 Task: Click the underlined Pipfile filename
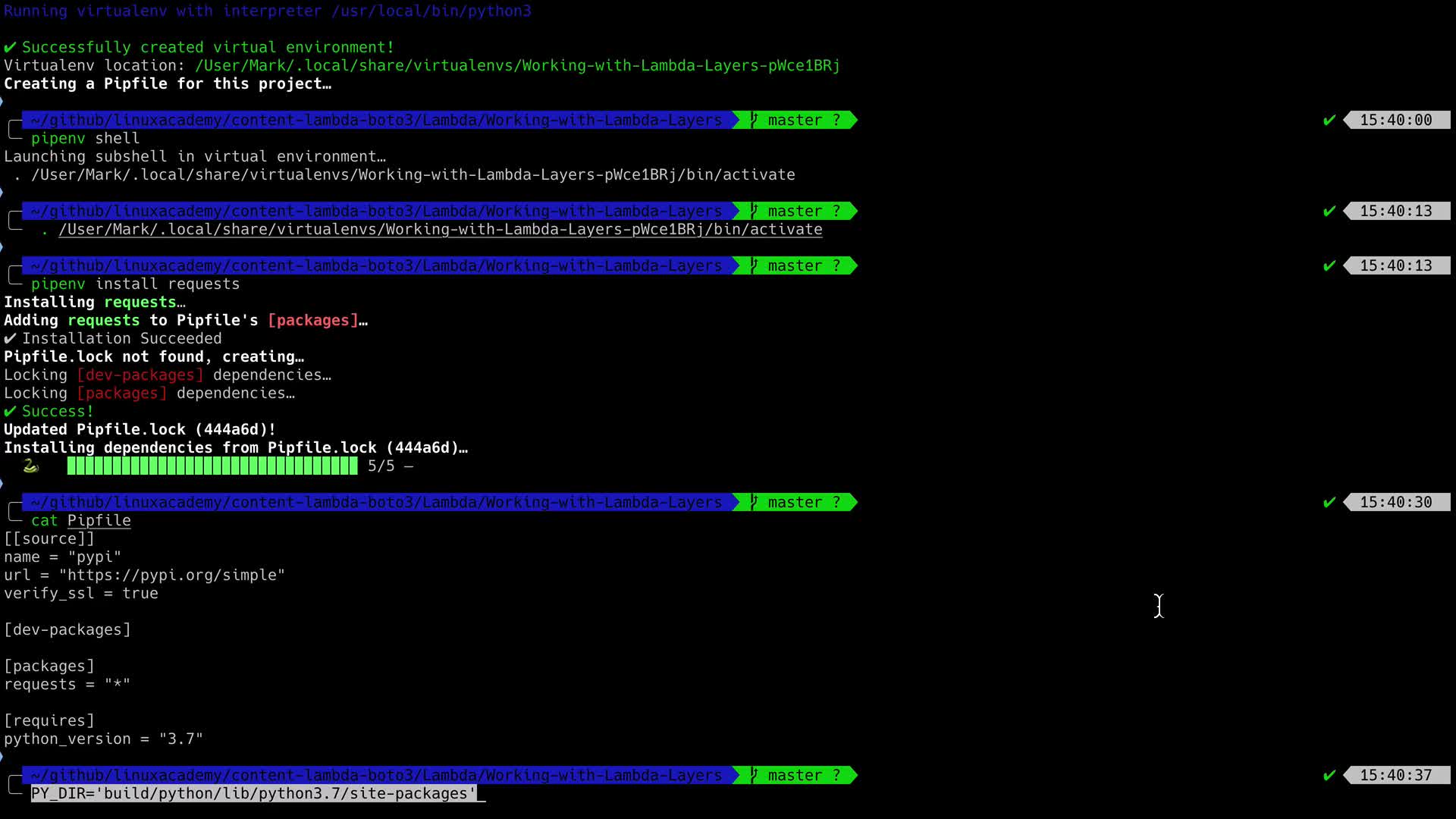click(x=99, y=521)
